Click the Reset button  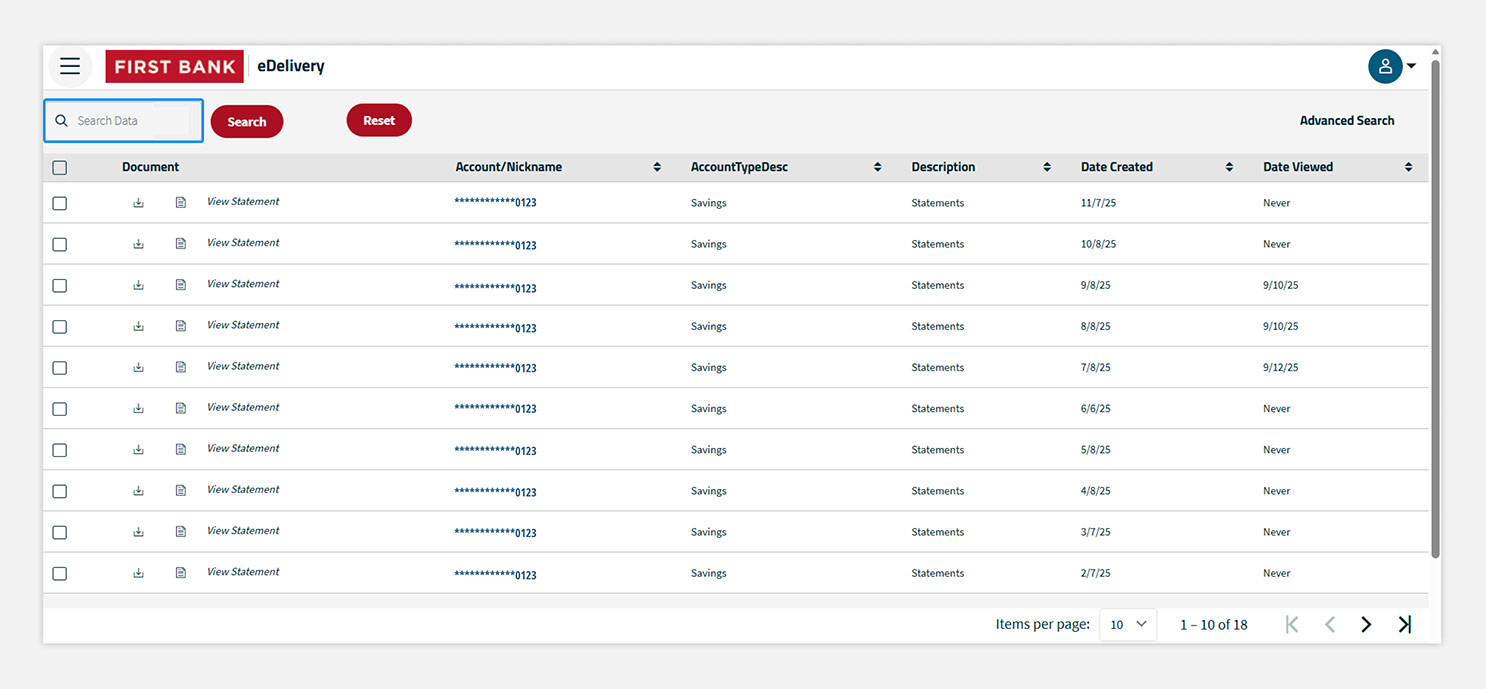tap(379, 120)
